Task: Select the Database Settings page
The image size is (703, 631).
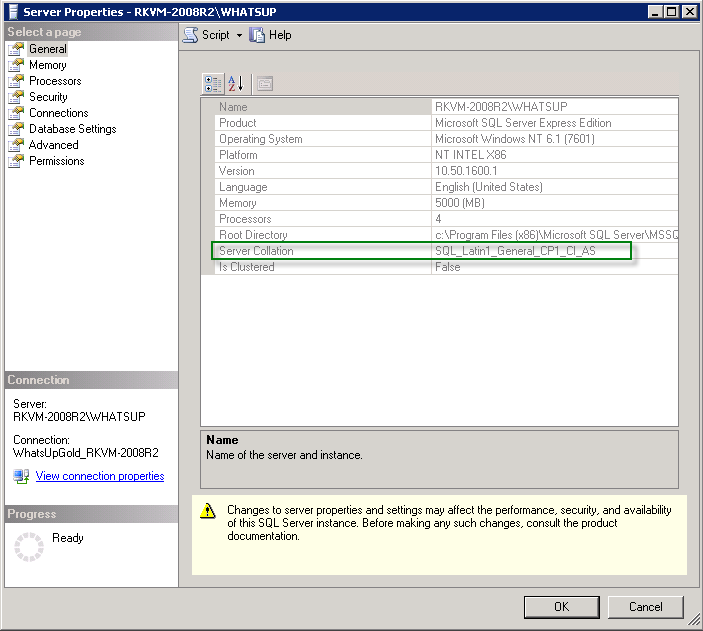Action: coord(72,129)
